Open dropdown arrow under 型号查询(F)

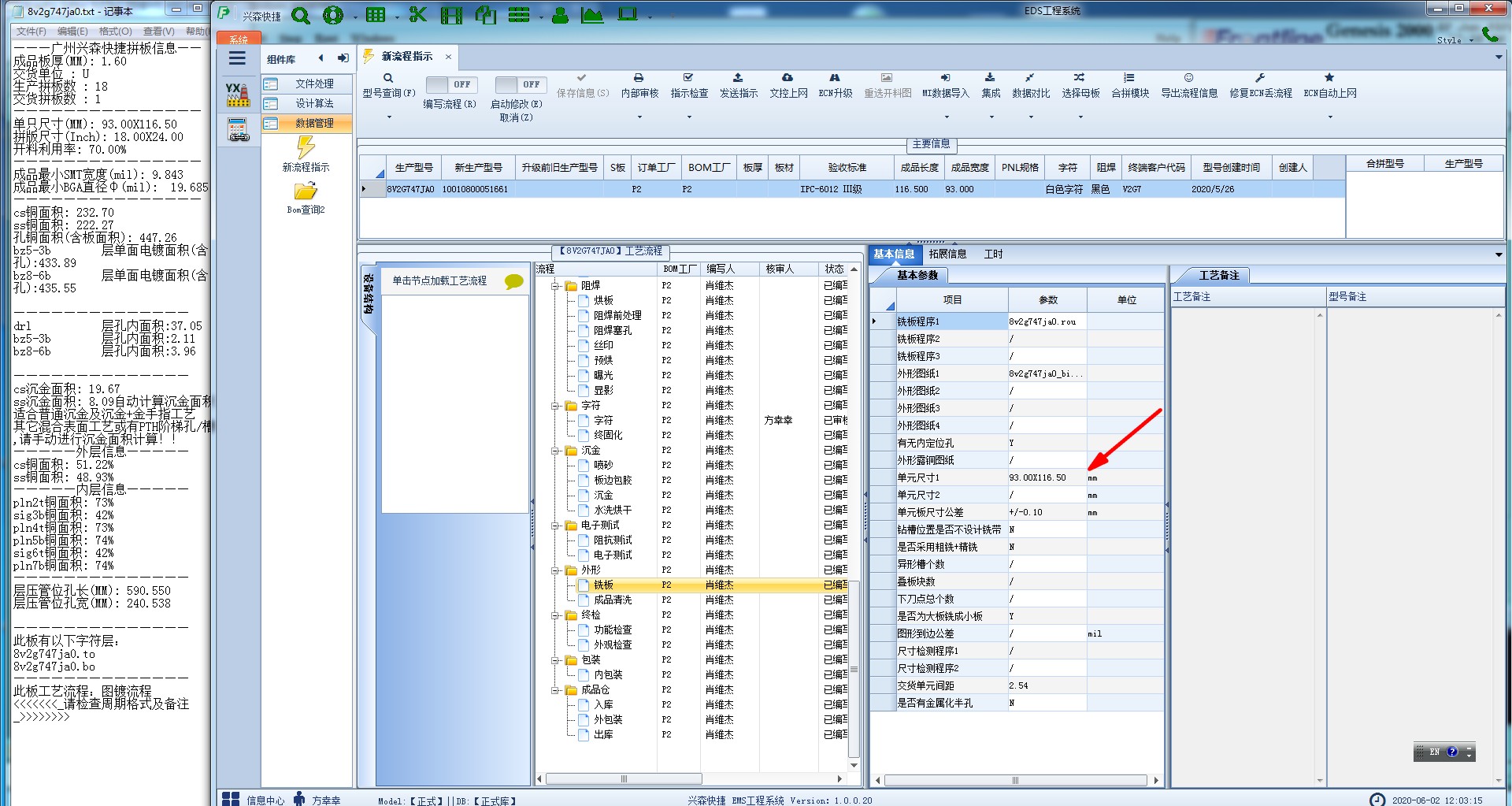[388, 117]
